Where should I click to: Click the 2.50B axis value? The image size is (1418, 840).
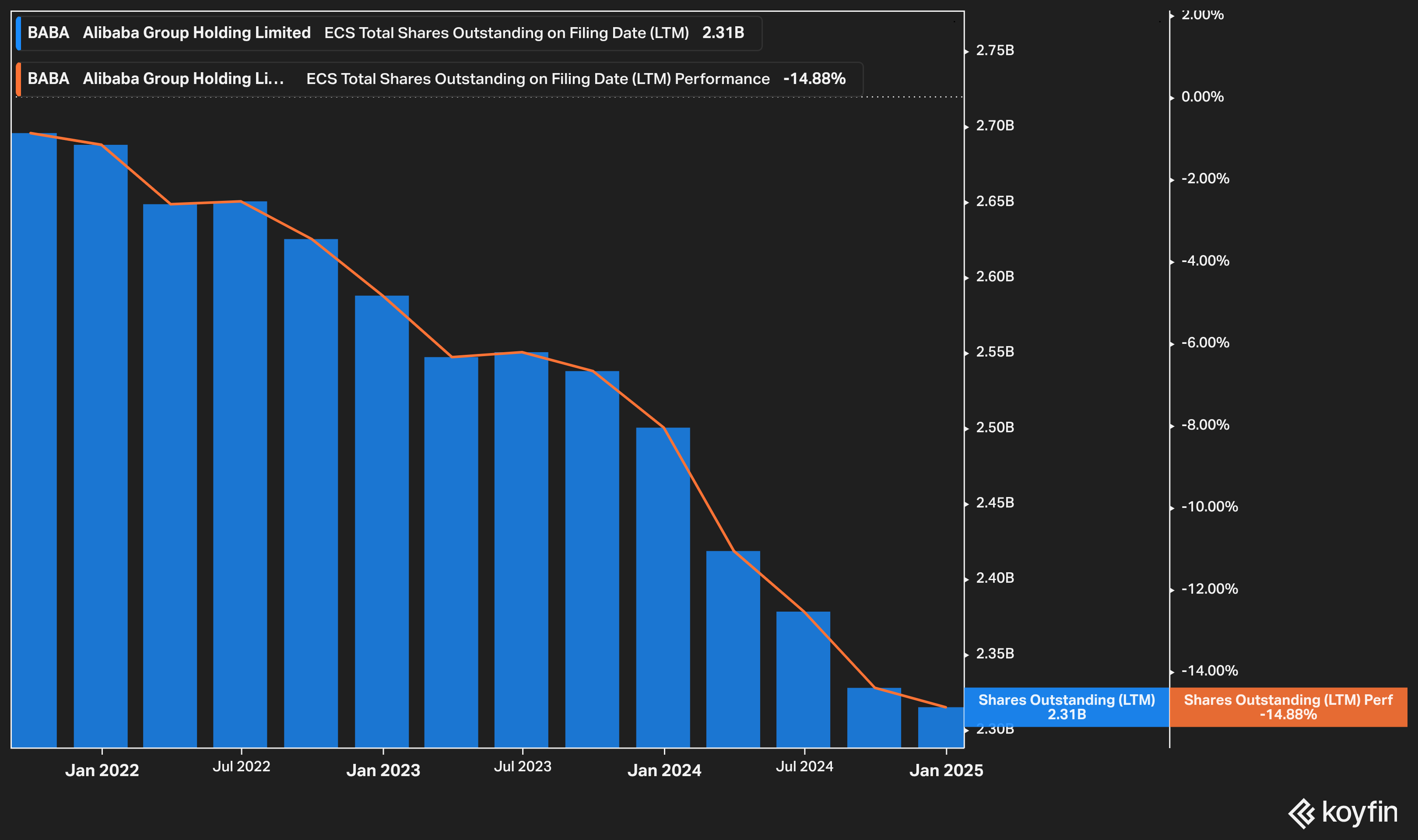point(995,427)
